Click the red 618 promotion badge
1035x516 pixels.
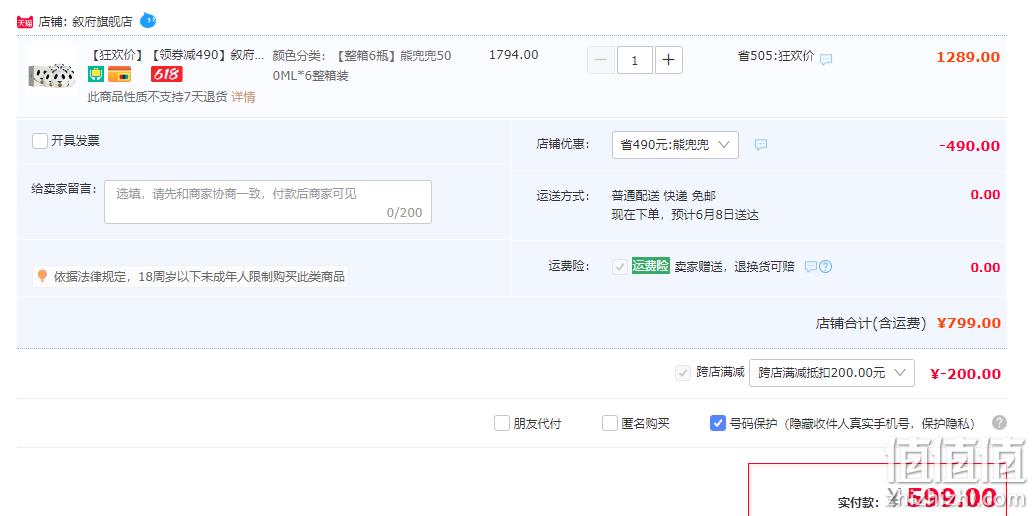click(166, 74)
